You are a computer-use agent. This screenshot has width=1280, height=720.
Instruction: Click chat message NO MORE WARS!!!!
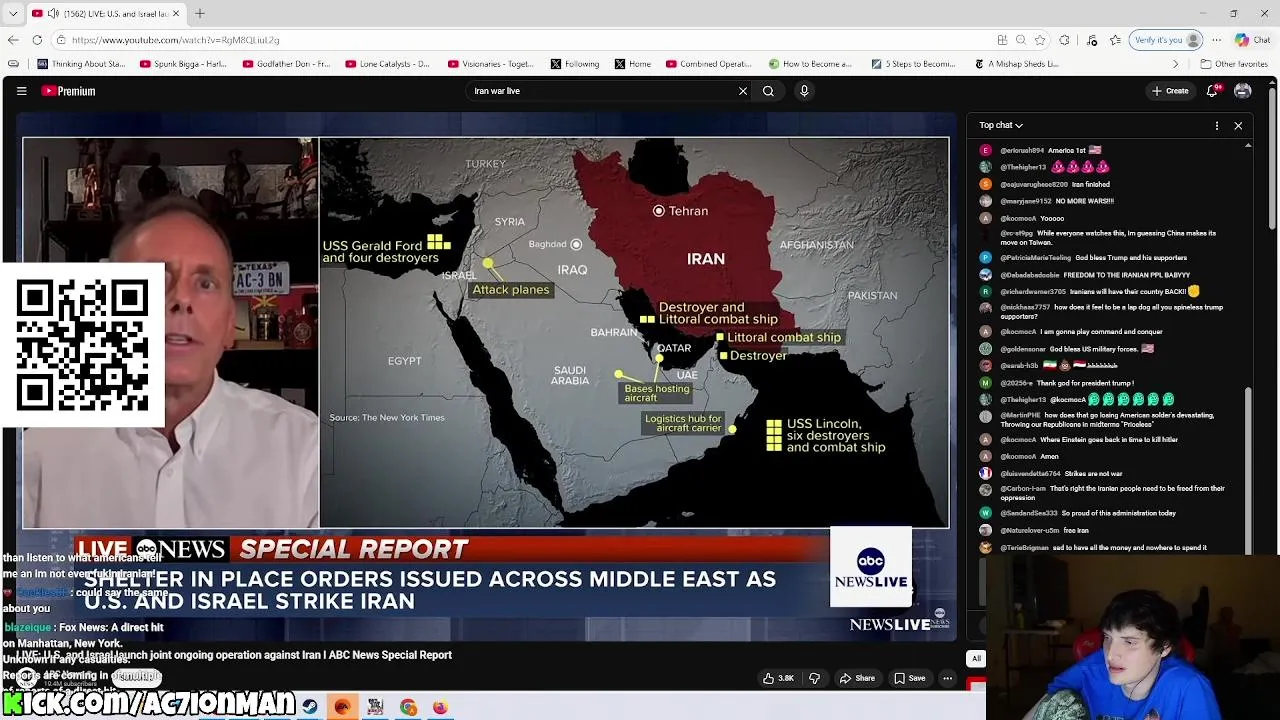[x=1085, y=201]
